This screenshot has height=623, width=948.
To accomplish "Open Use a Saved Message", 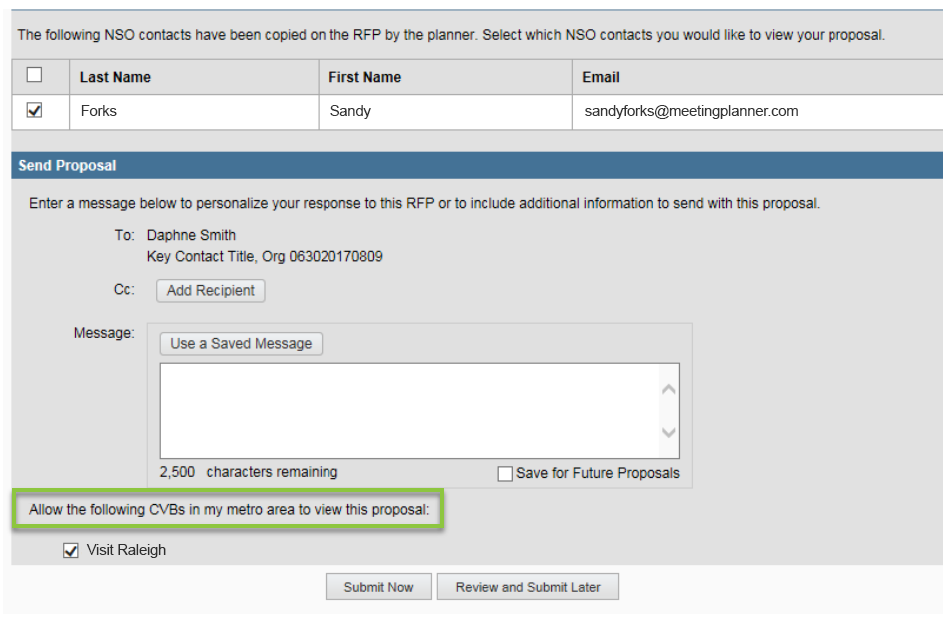I will pyautogui.click(x=241, y=344).
